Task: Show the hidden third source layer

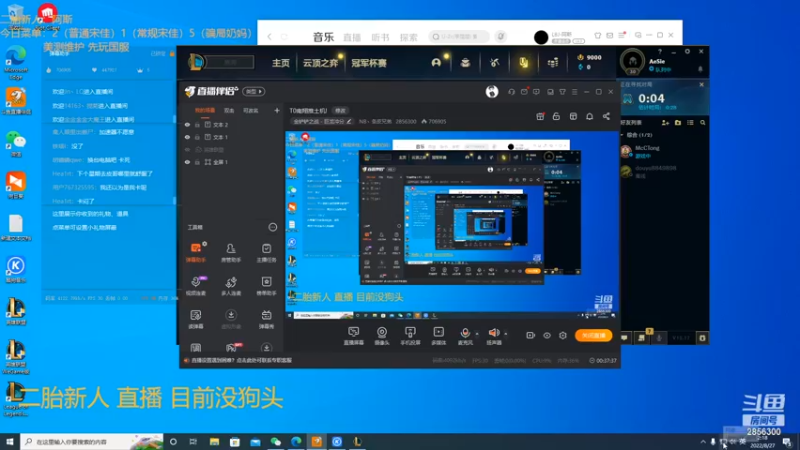Action: [x=187, y=149]
